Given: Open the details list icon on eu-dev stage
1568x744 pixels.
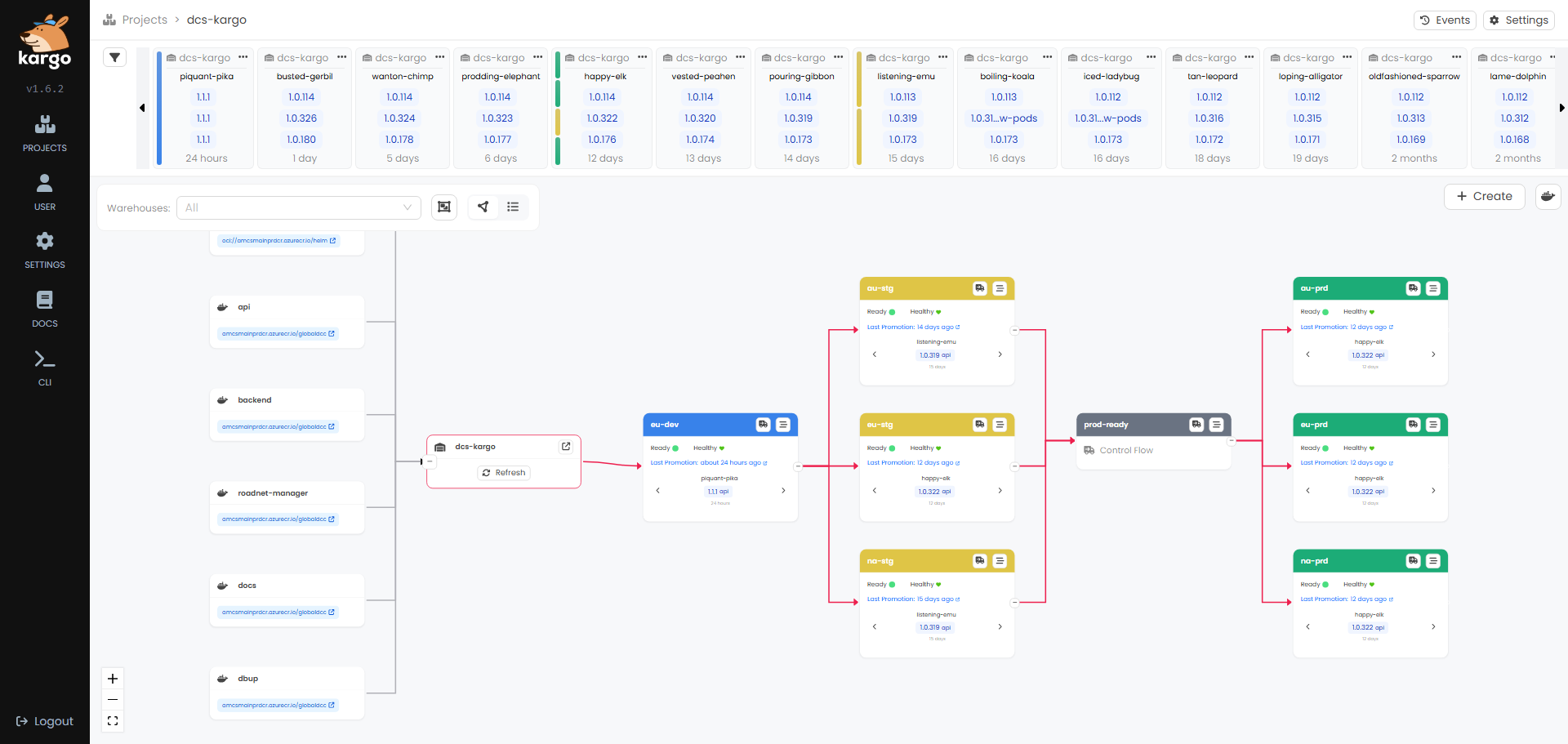Looking at the screenshot, I should tap(783, 425).
